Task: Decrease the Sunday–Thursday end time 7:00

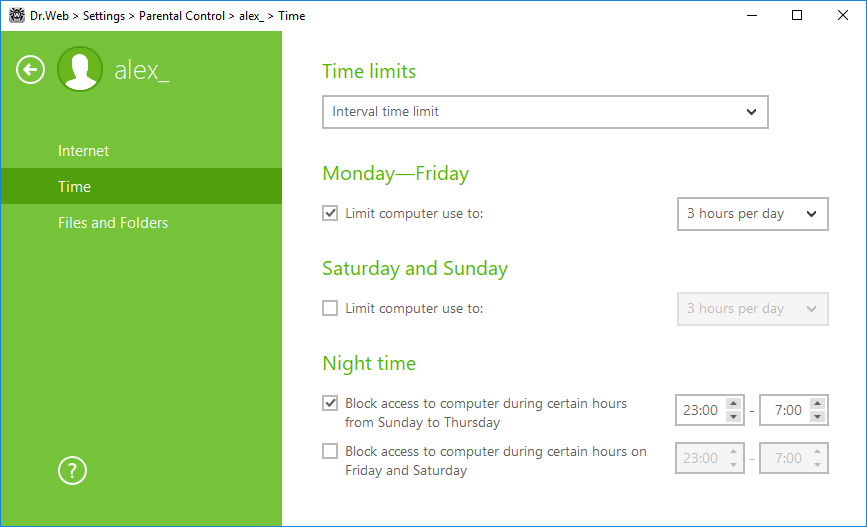Action: point(818,416)
